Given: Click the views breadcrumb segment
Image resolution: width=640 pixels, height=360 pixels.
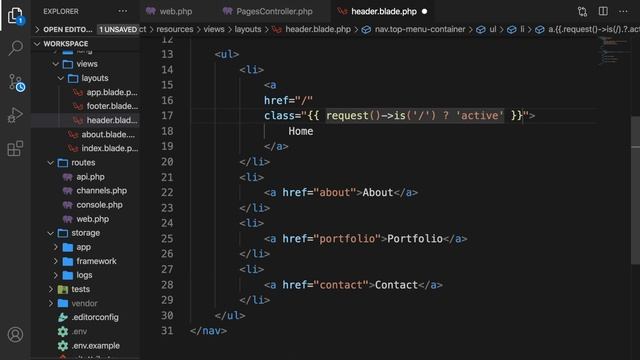Looking at the screenshot, I should 214,29.
